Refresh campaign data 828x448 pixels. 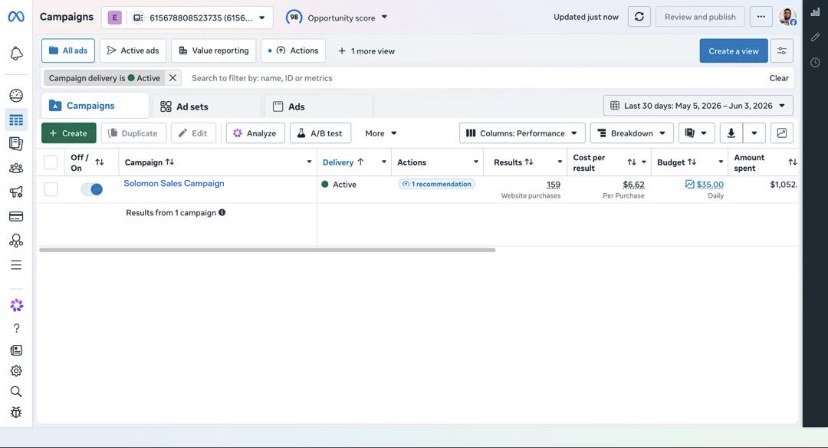[x=639, y=17]
